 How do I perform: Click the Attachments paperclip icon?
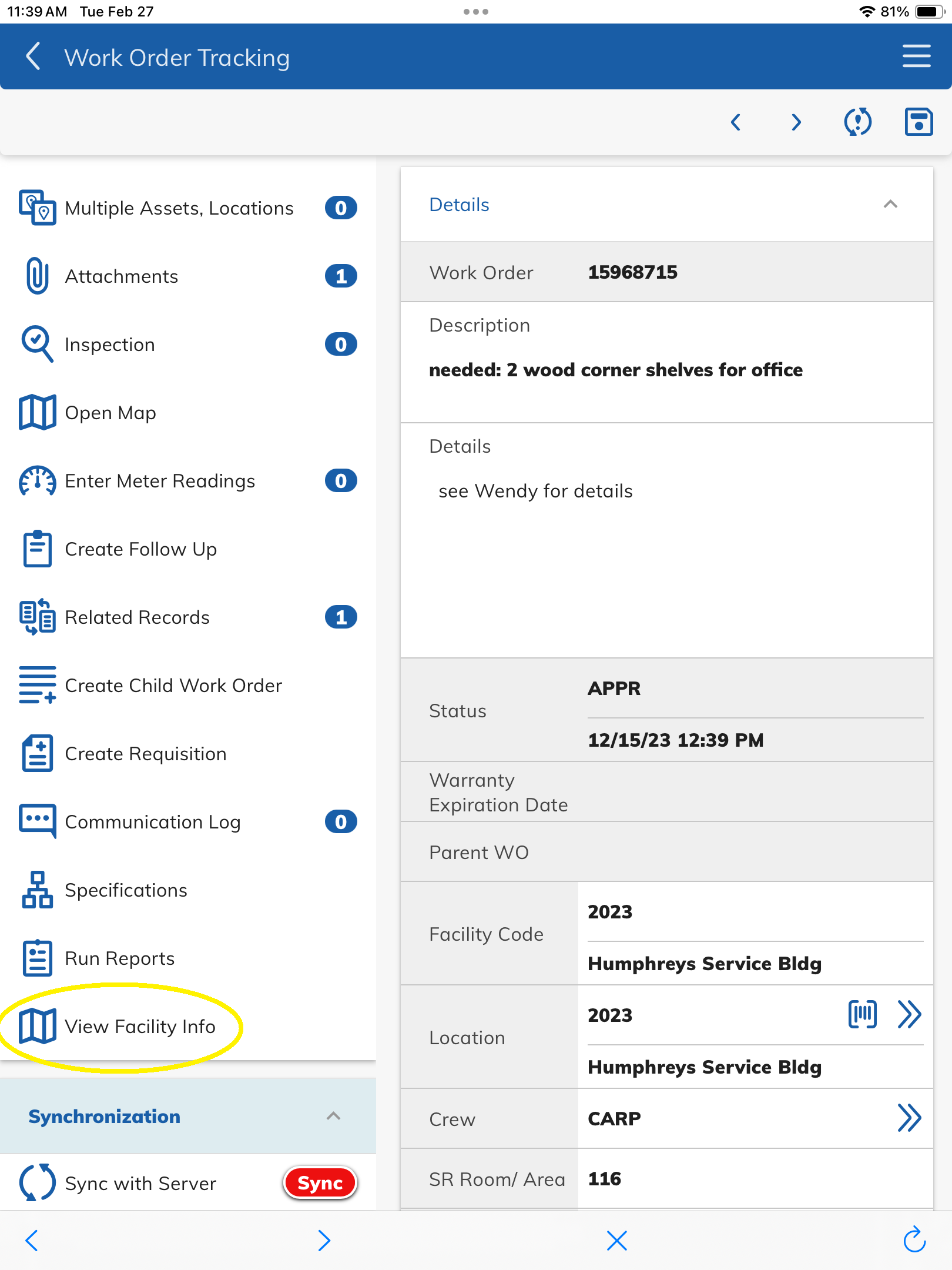point(37,276)
